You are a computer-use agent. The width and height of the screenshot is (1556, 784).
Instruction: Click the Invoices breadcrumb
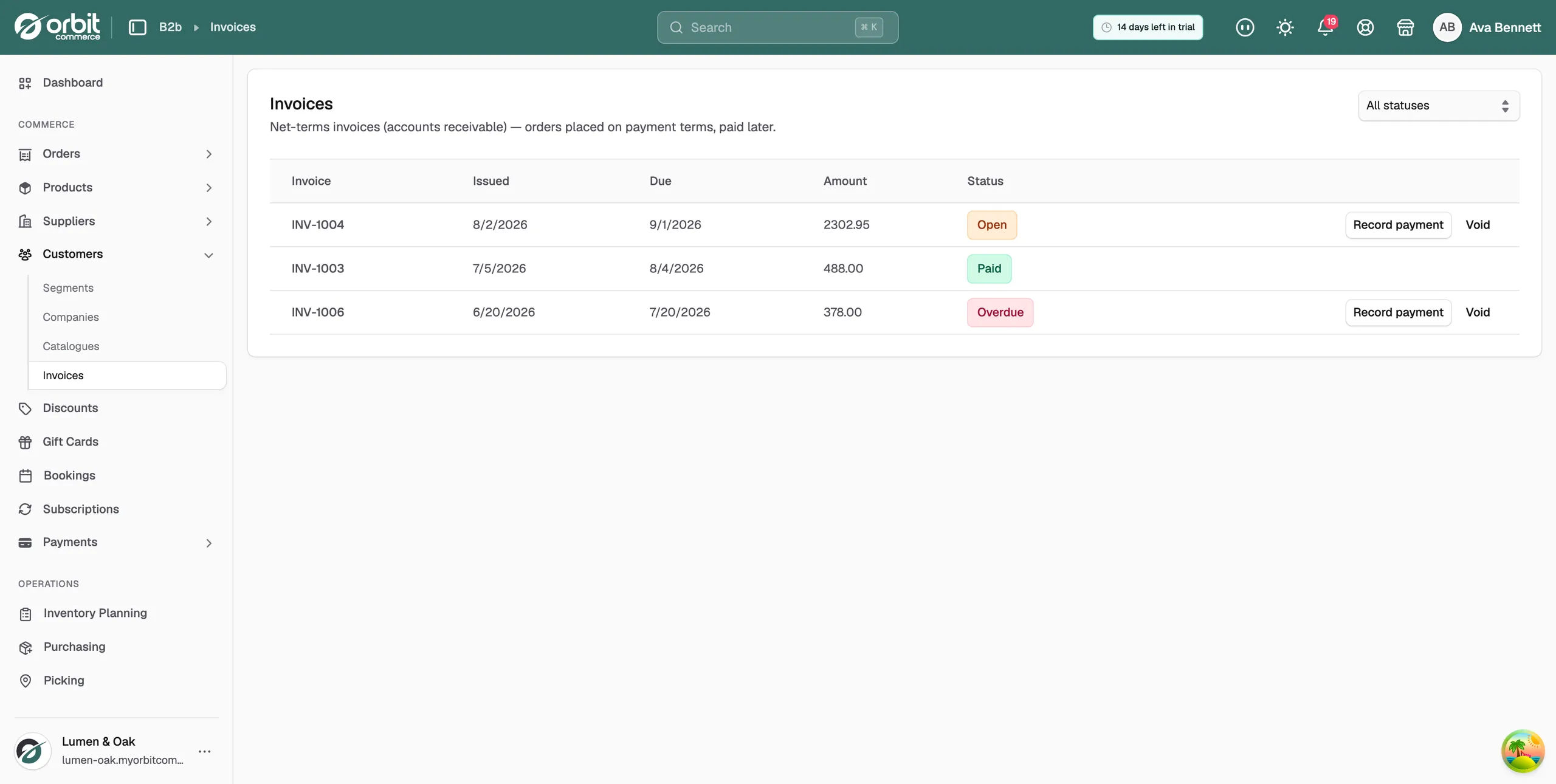(233, 27)
